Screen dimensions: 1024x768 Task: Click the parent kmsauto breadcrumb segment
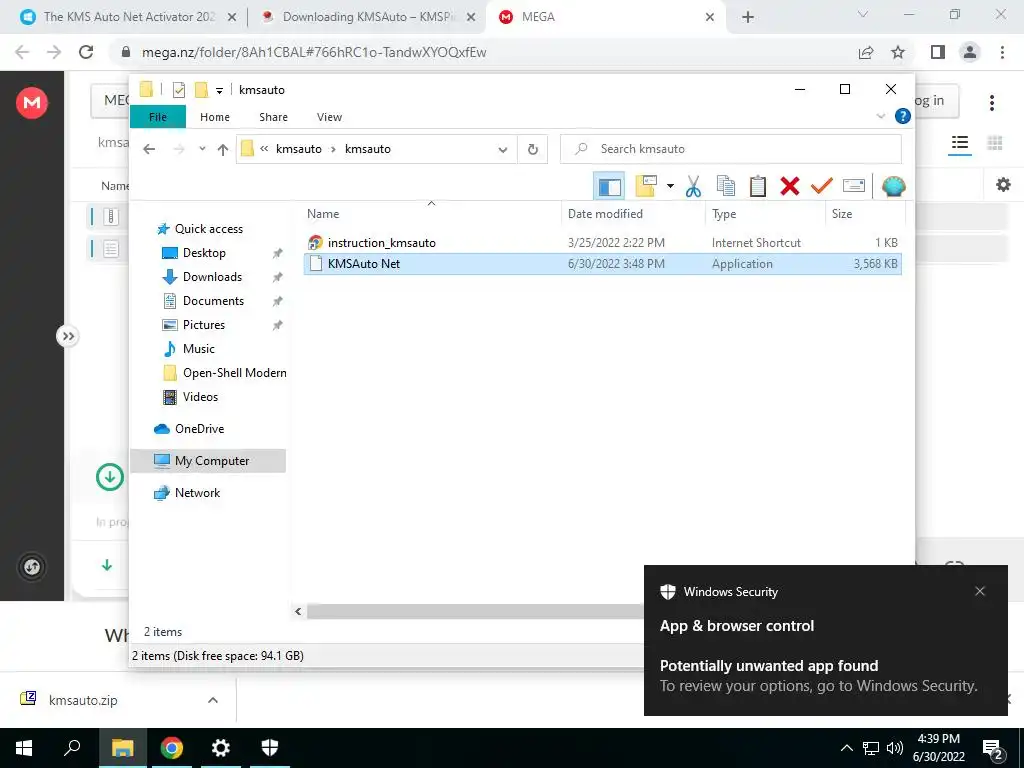click(x=298, y=149)
